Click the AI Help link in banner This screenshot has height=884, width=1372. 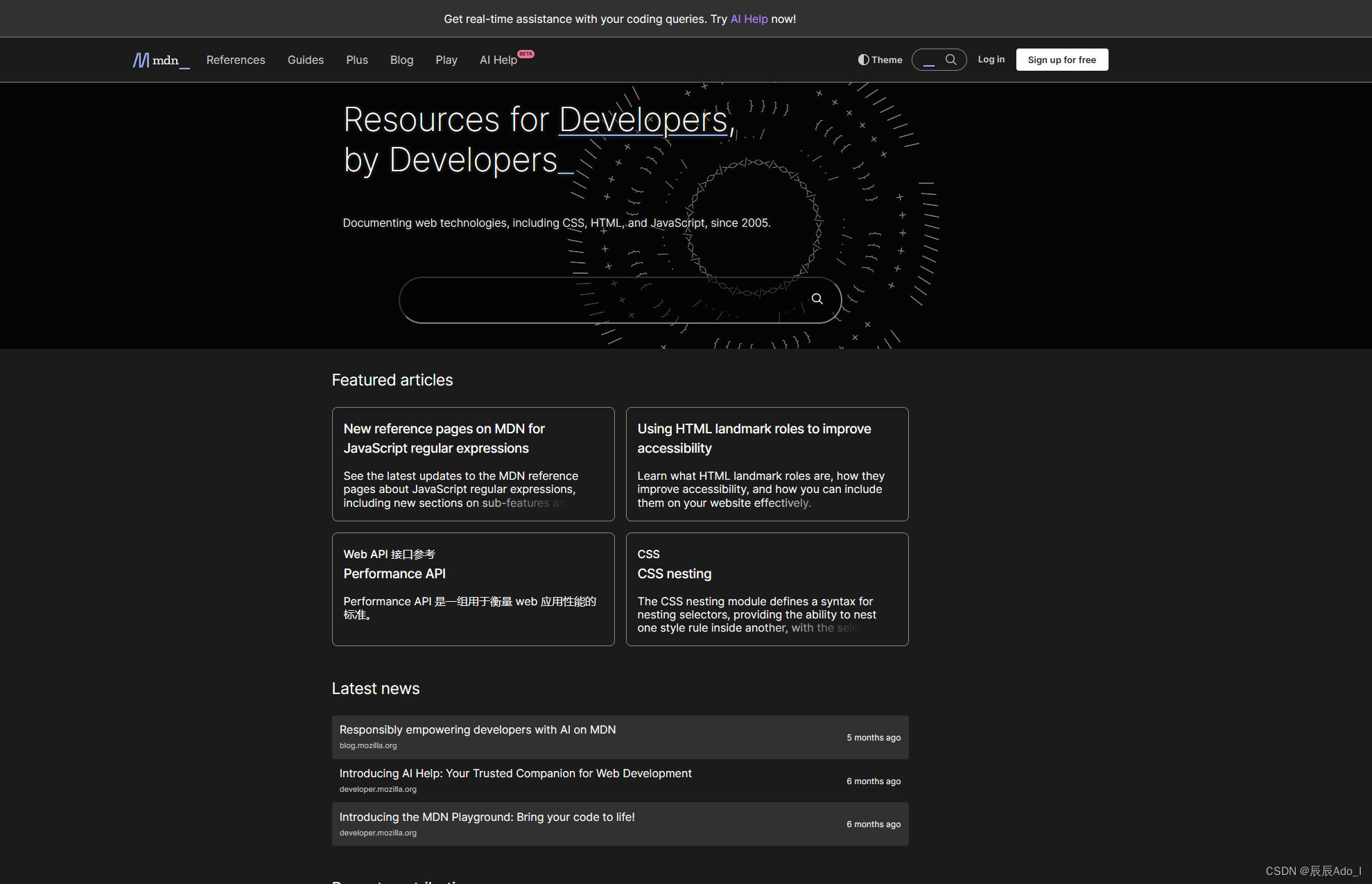(749, 19)
